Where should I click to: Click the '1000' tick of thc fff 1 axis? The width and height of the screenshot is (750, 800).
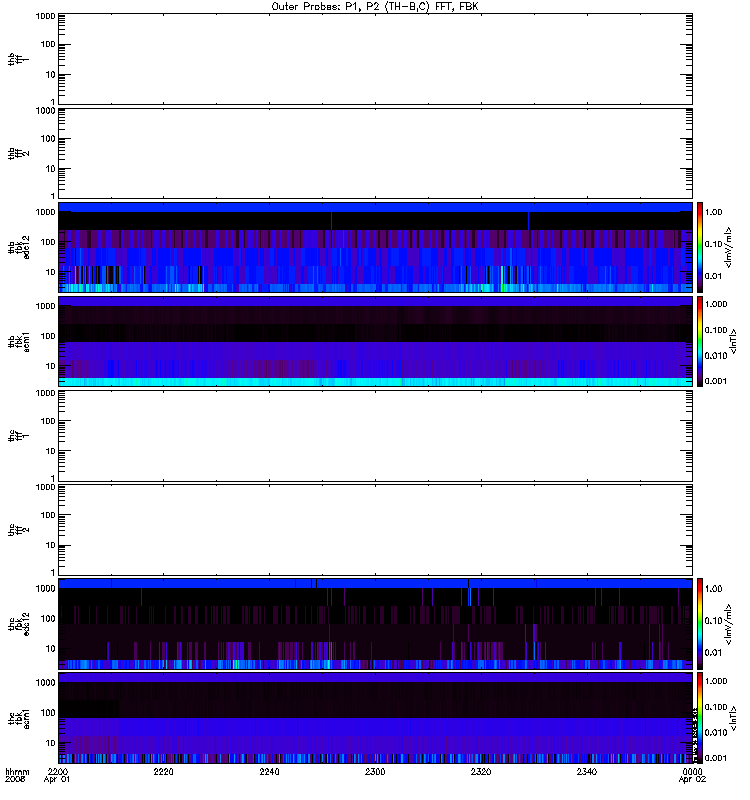(x=45, y=393)
